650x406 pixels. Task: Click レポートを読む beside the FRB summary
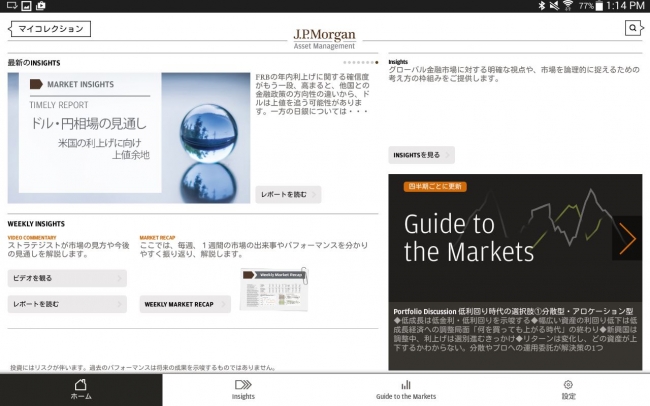pos(288,194)
